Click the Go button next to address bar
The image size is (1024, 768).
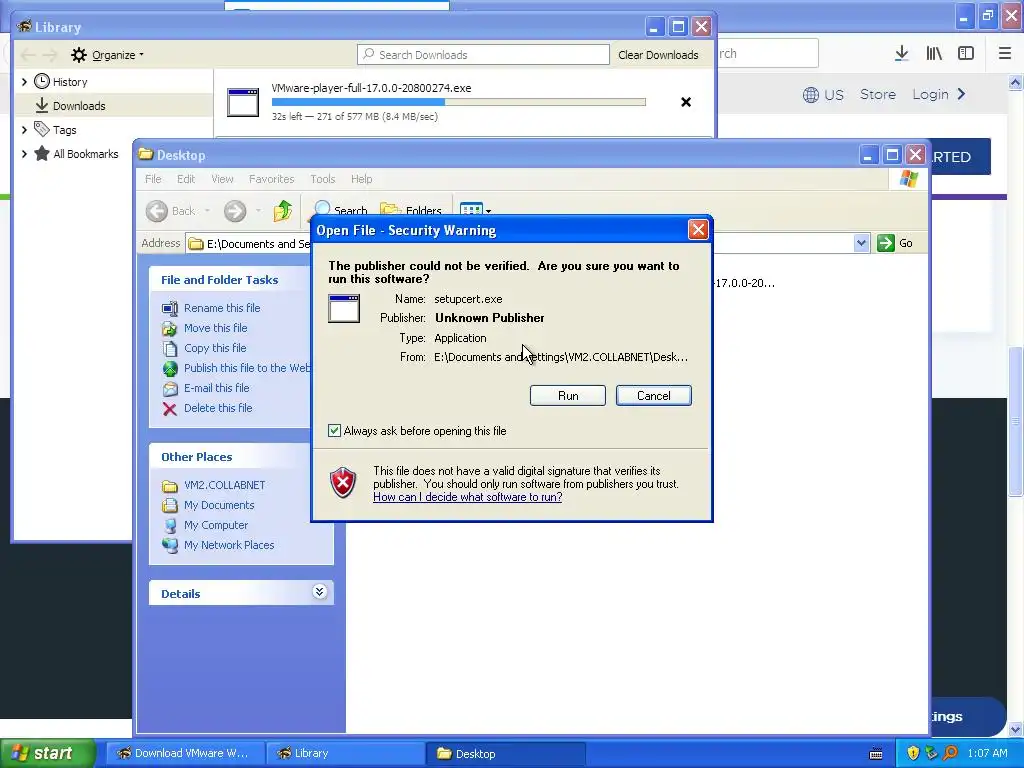[x=895, y=243]
